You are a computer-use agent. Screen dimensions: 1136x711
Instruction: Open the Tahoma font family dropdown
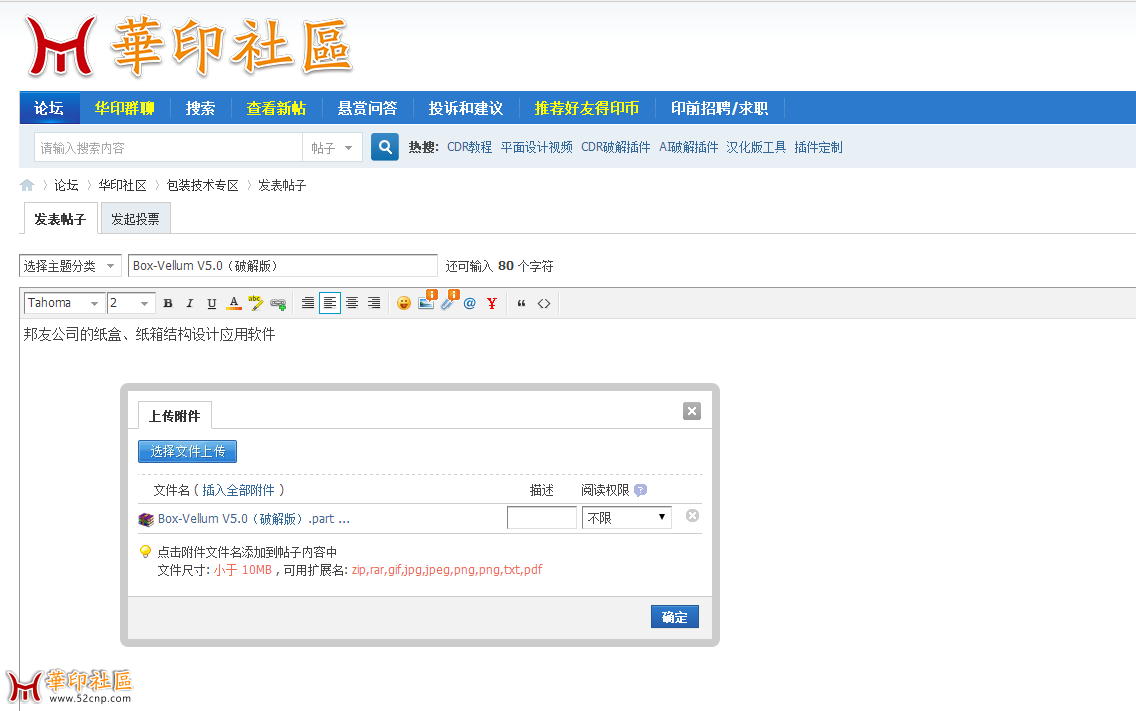point(63,303)
